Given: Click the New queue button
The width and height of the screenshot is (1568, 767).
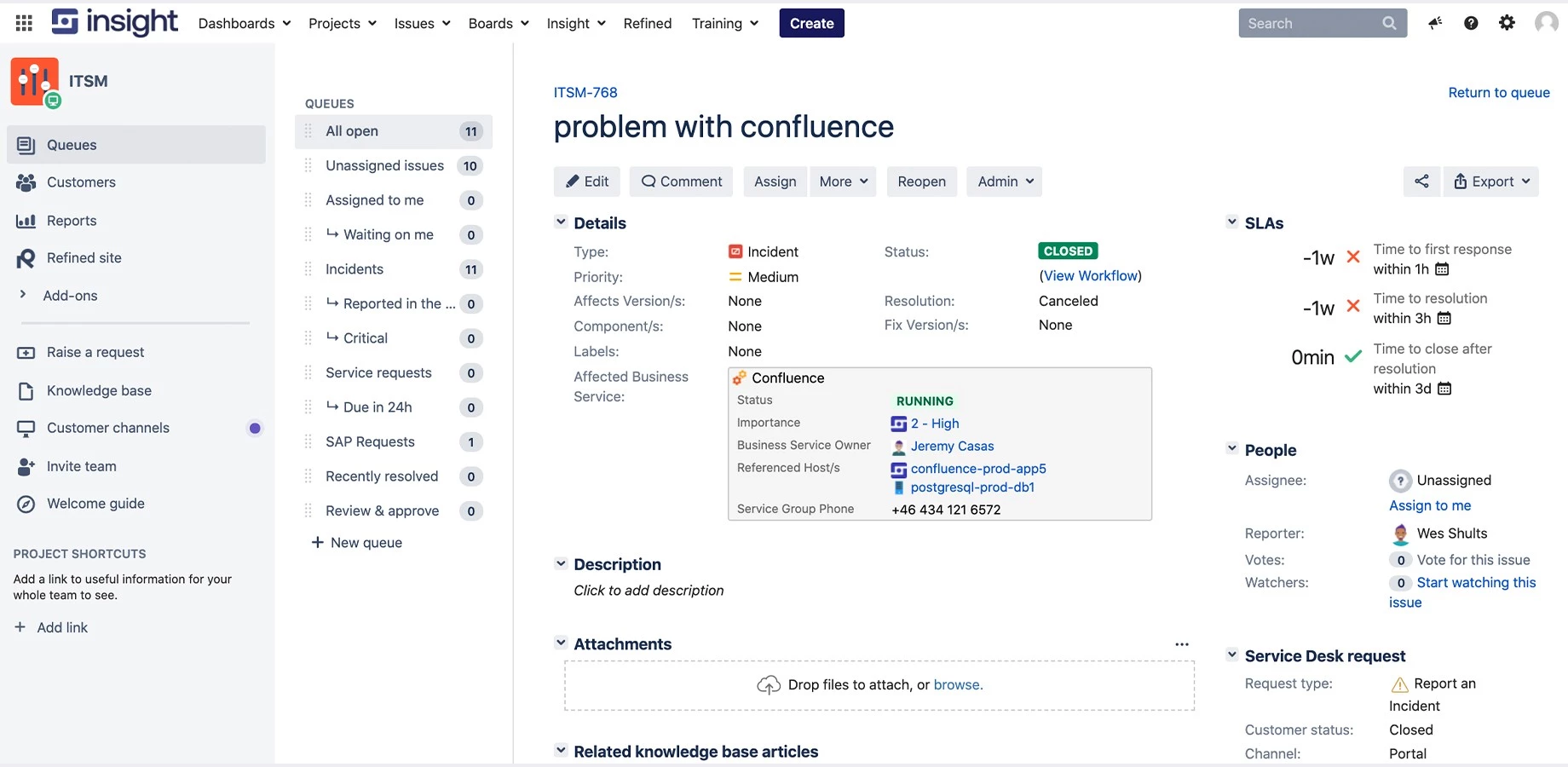Looking at the screenshot, I should click(x=357, y=543).
